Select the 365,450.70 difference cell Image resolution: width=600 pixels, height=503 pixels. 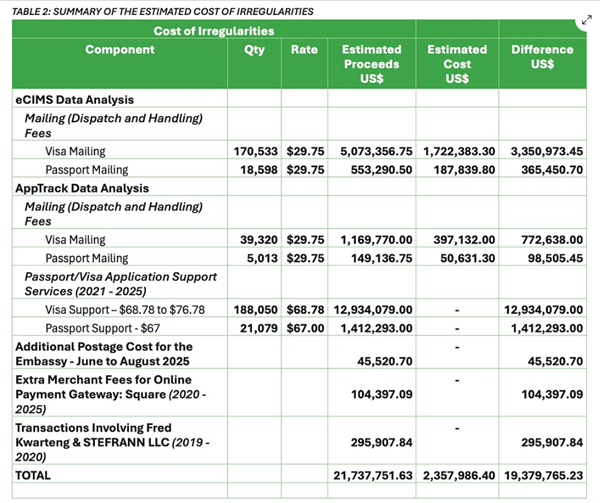552,169
